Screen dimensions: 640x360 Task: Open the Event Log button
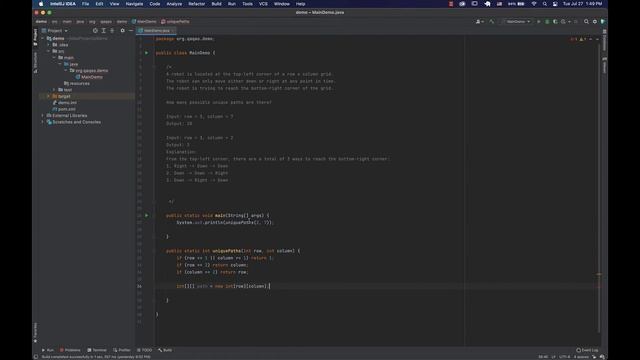tap(587, 350)
